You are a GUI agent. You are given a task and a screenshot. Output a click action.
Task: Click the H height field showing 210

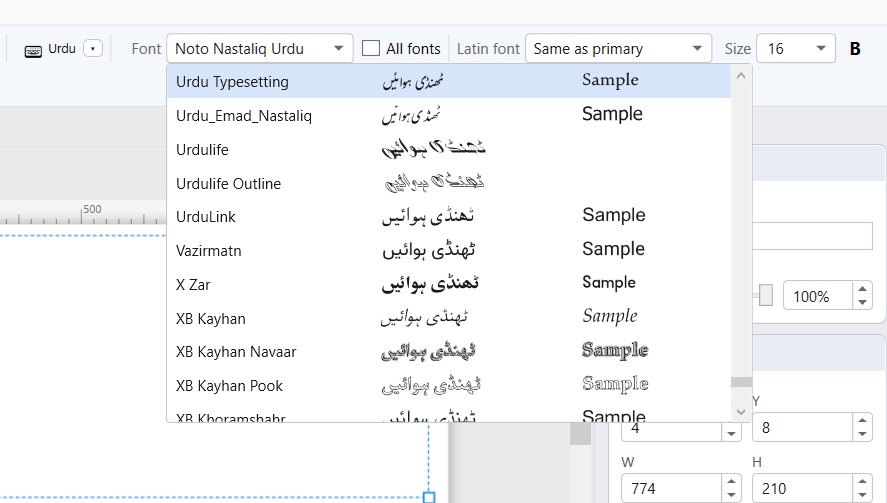802,488
